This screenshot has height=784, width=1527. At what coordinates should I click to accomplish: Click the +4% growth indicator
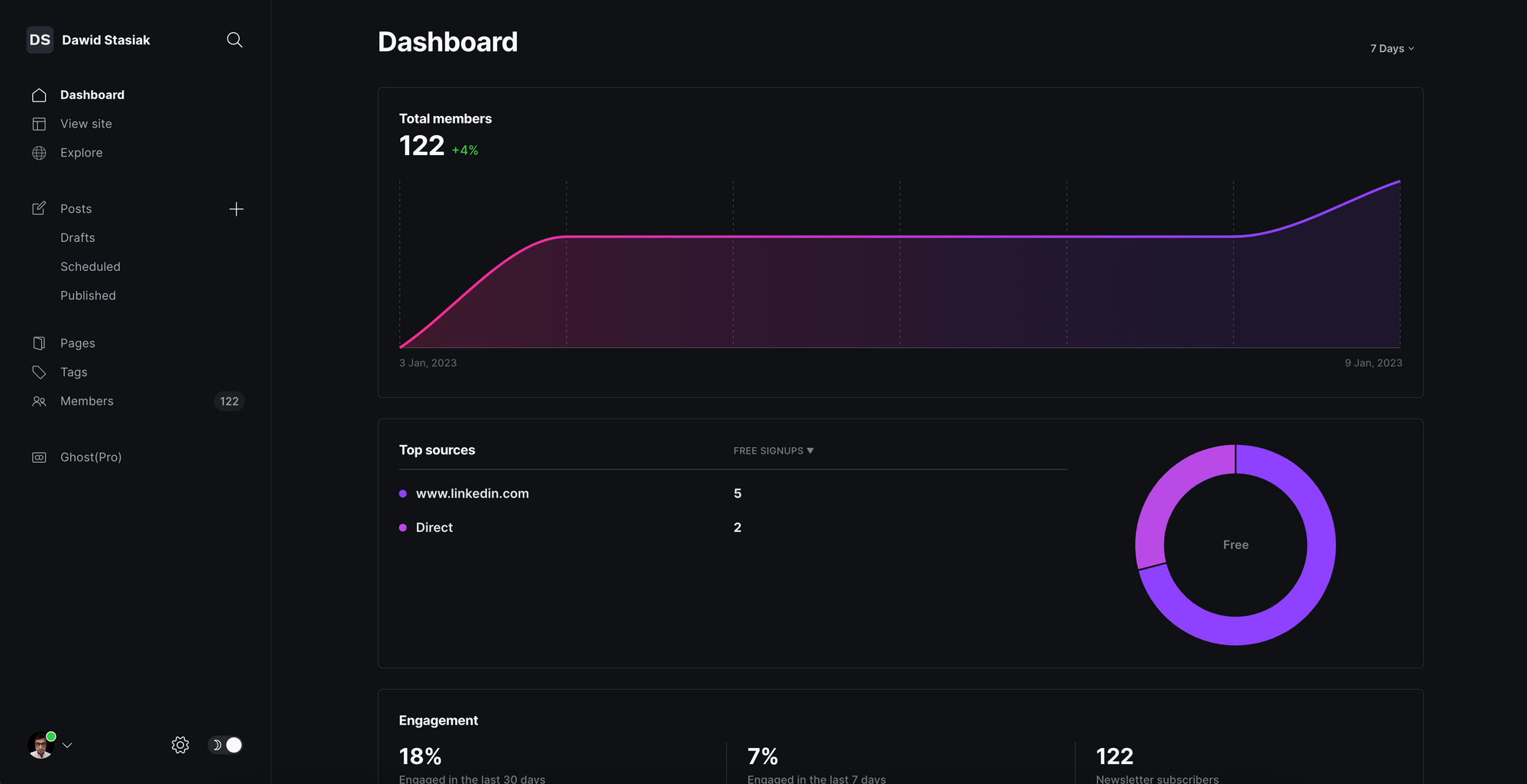(x=465, y=150)
